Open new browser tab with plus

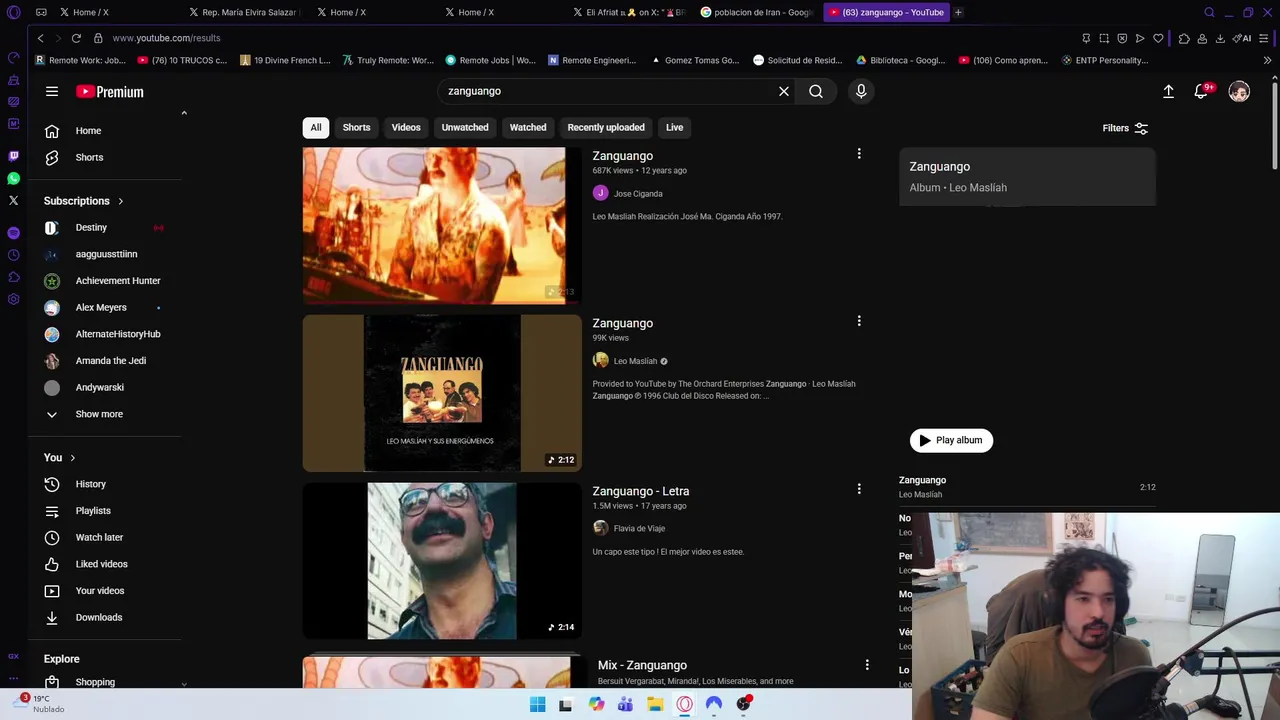pos(958,12)
